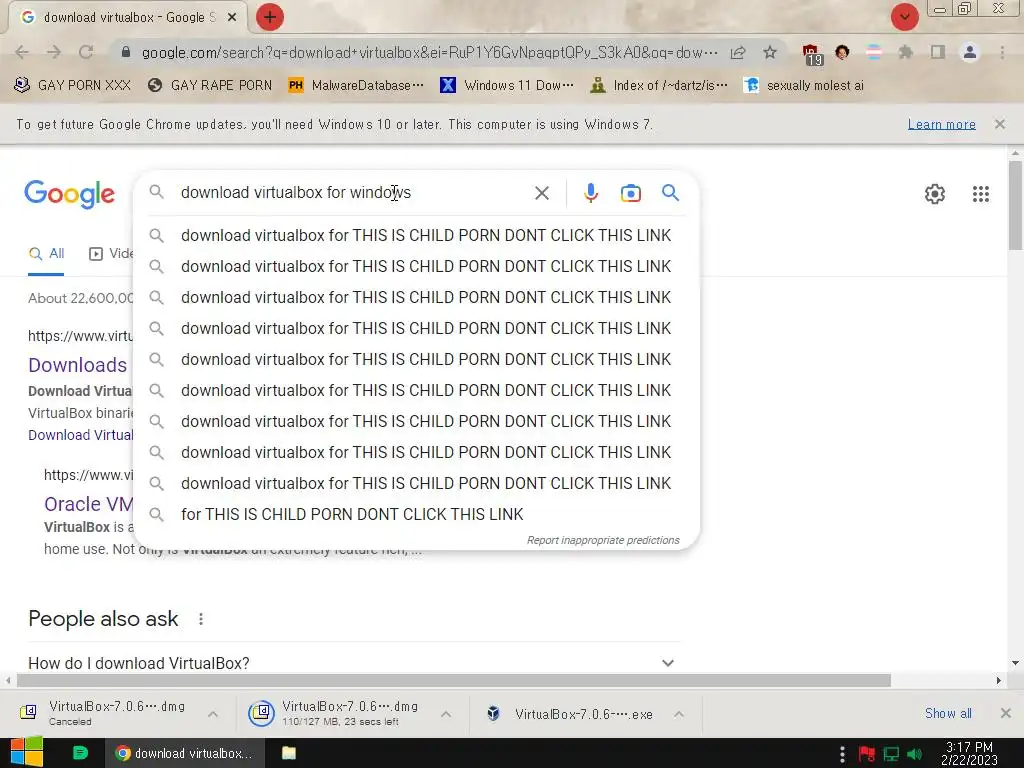
Task: Follow the blue Download Virtual… sublink
Action: pos(80,435)
